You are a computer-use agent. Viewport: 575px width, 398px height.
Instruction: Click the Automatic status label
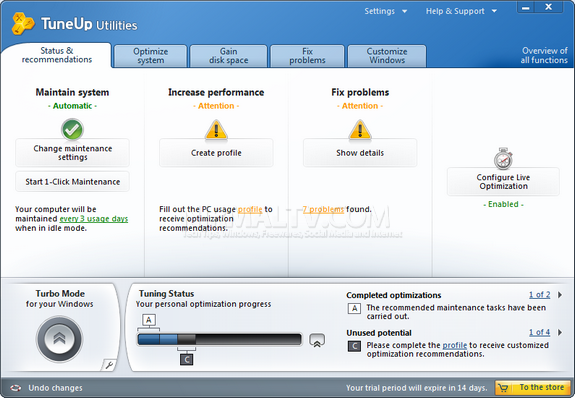tap(72, 106)
